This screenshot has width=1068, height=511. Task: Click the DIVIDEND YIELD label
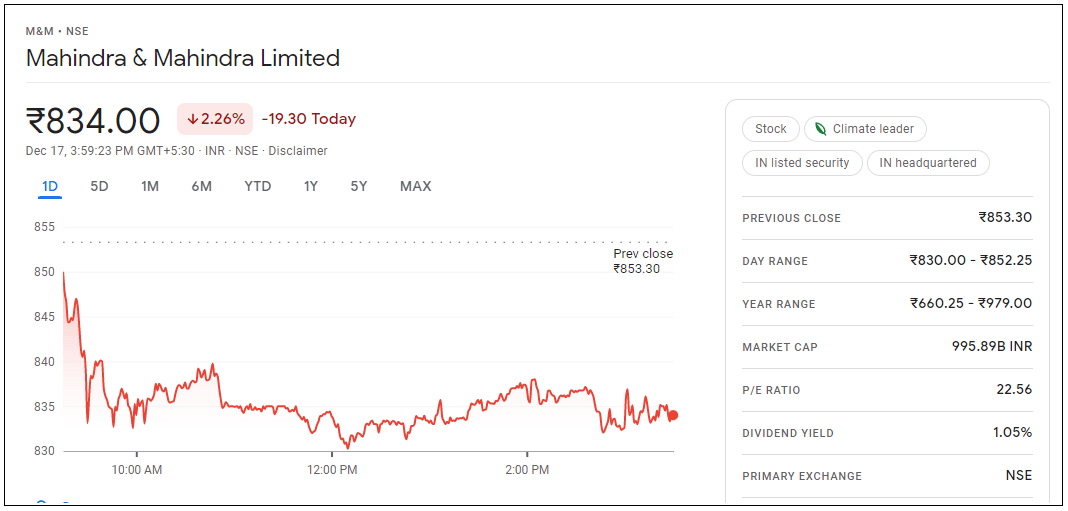pyautogui.click(x=788, y=433)
